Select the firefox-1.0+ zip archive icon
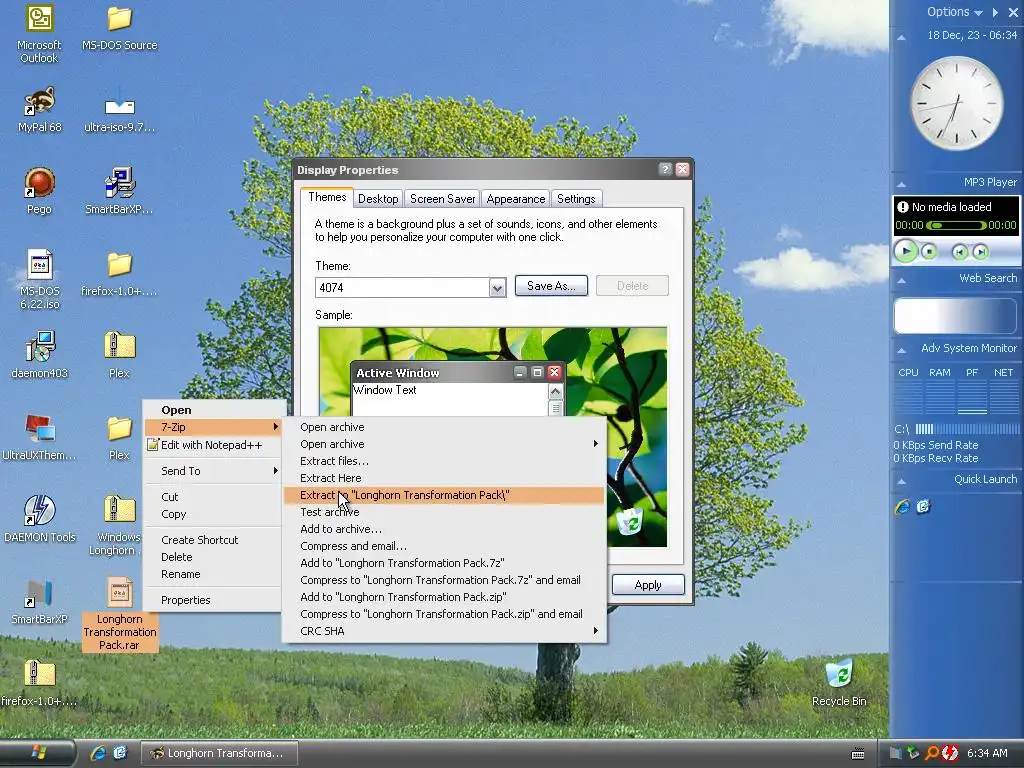Image resolution: width=1024 pixels, height=768 pixels. [39, 673]
